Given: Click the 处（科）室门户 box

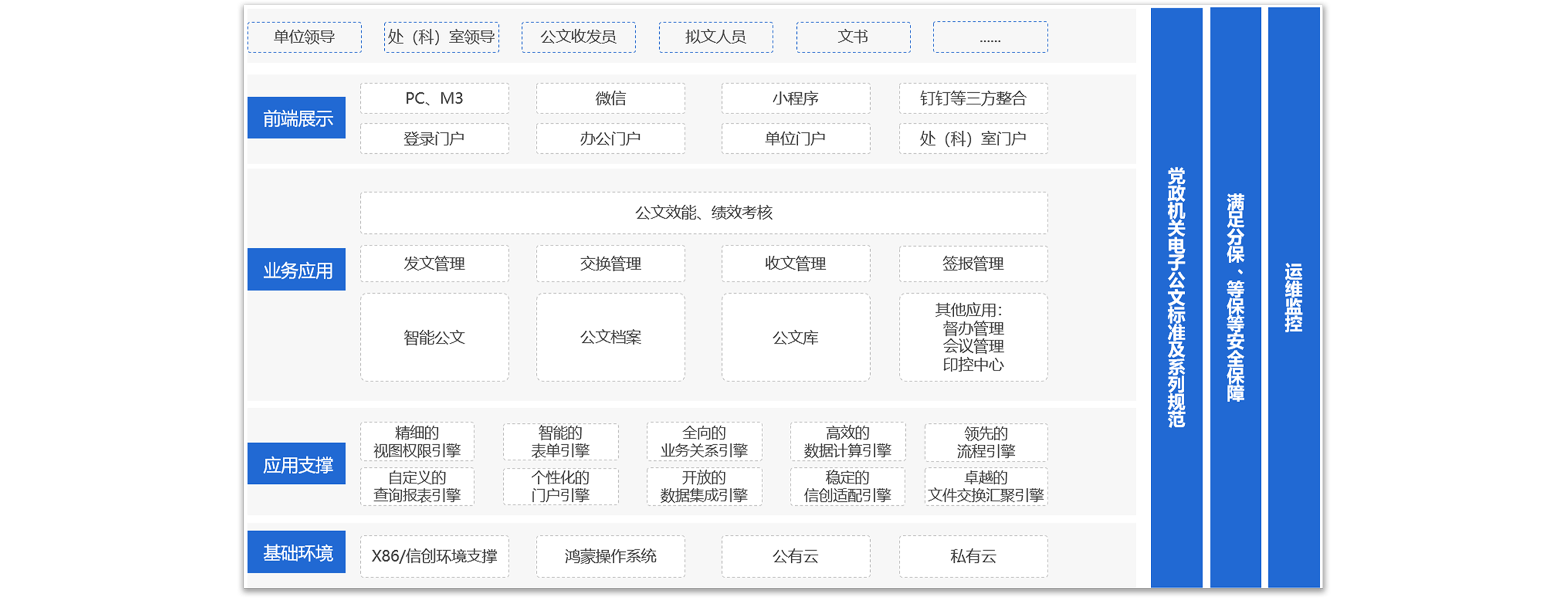Looking at the screenshot, I should point(973,139).
